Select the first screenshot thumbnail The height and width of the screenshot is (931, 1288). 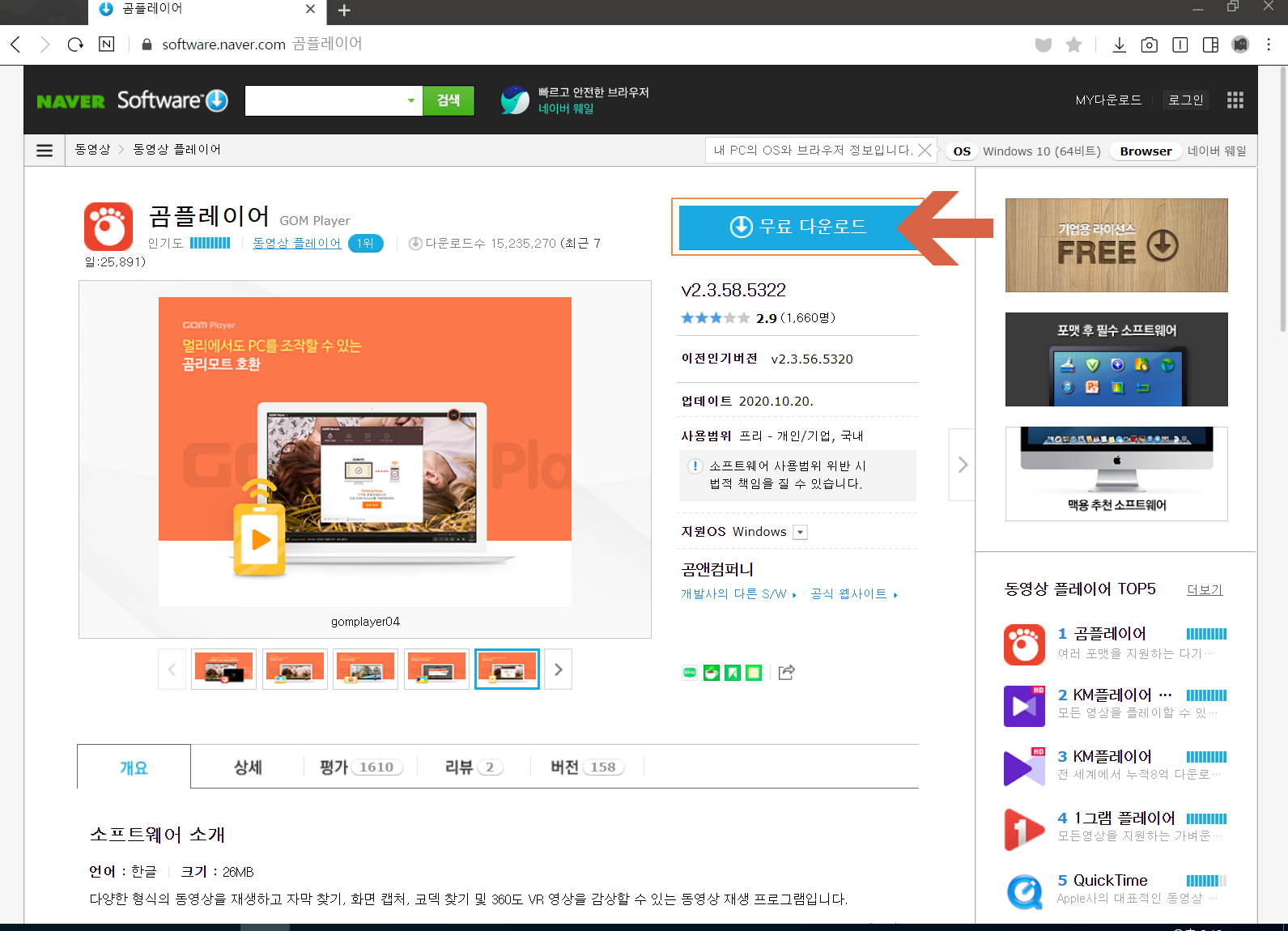pyautogui.click(x=223, y=670)
